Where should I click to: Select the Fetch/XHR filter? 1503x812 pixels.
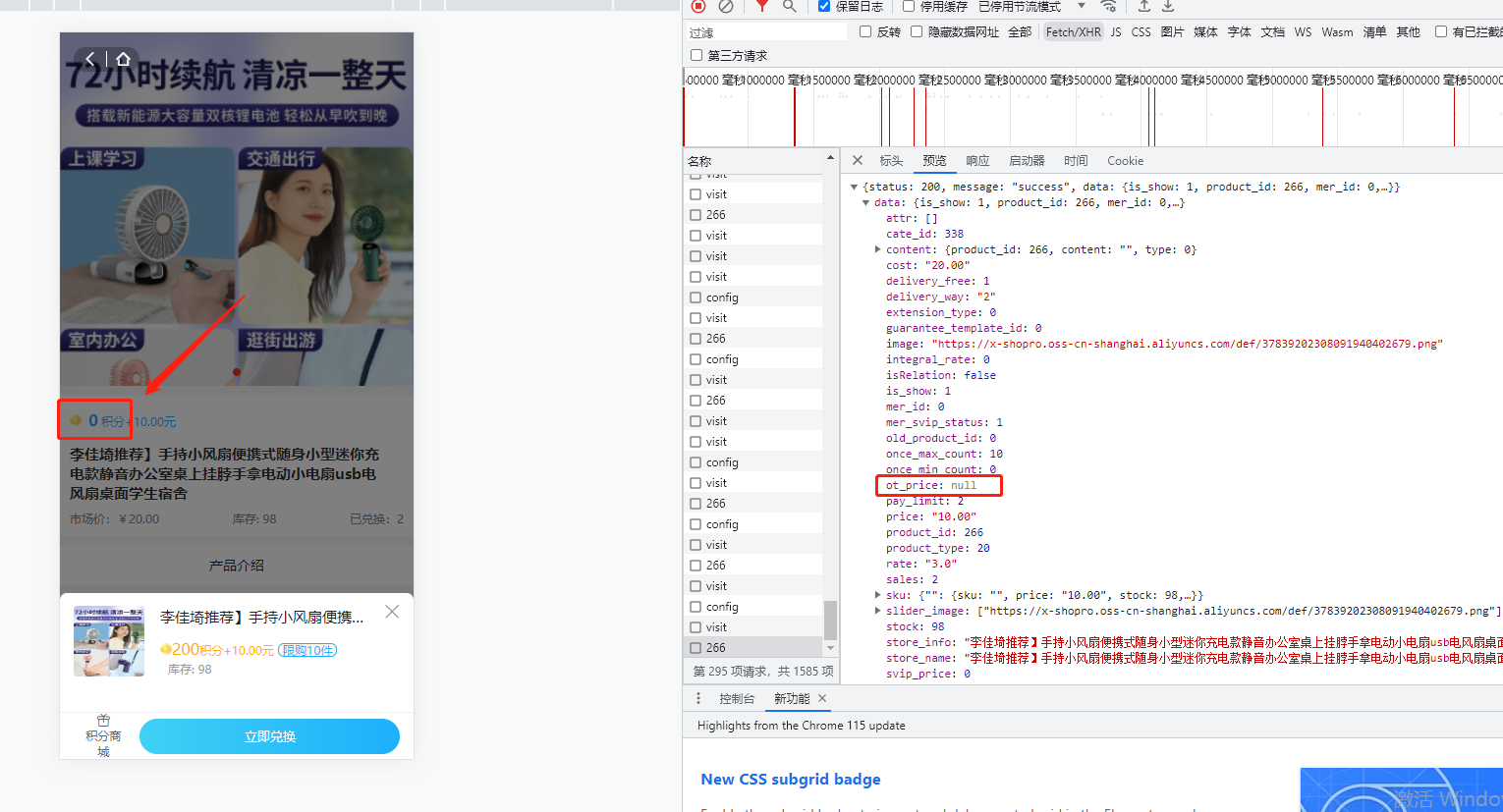pyautogui.click(x=1074, y=31)
